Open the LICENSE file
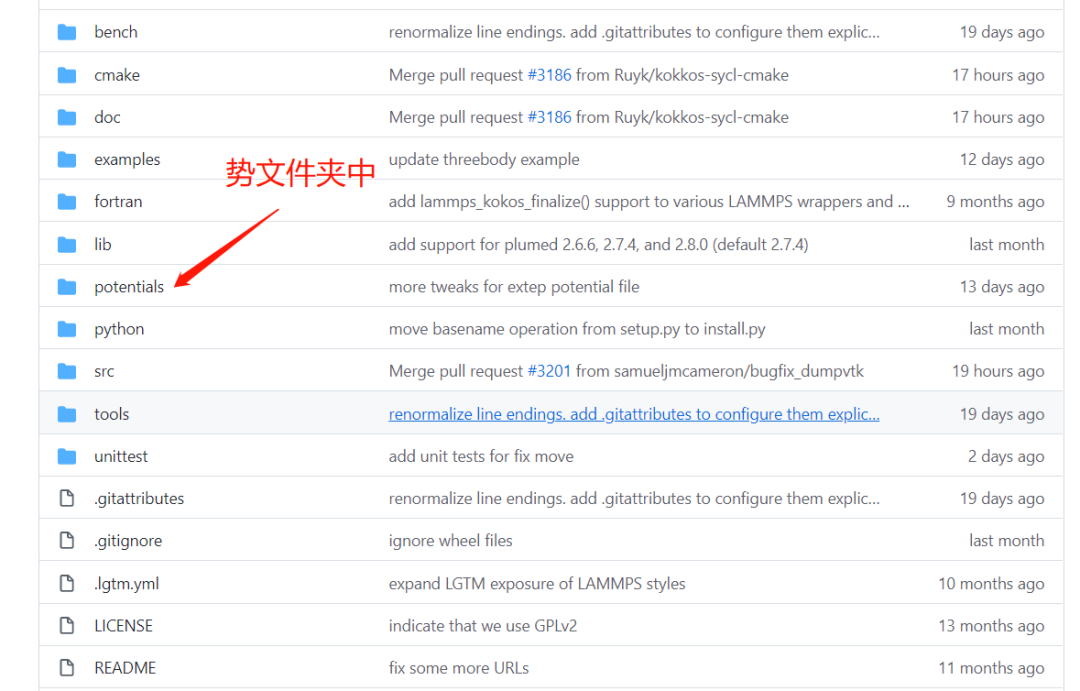Screen dimensions: 1080x691 (x=123, y=625)
